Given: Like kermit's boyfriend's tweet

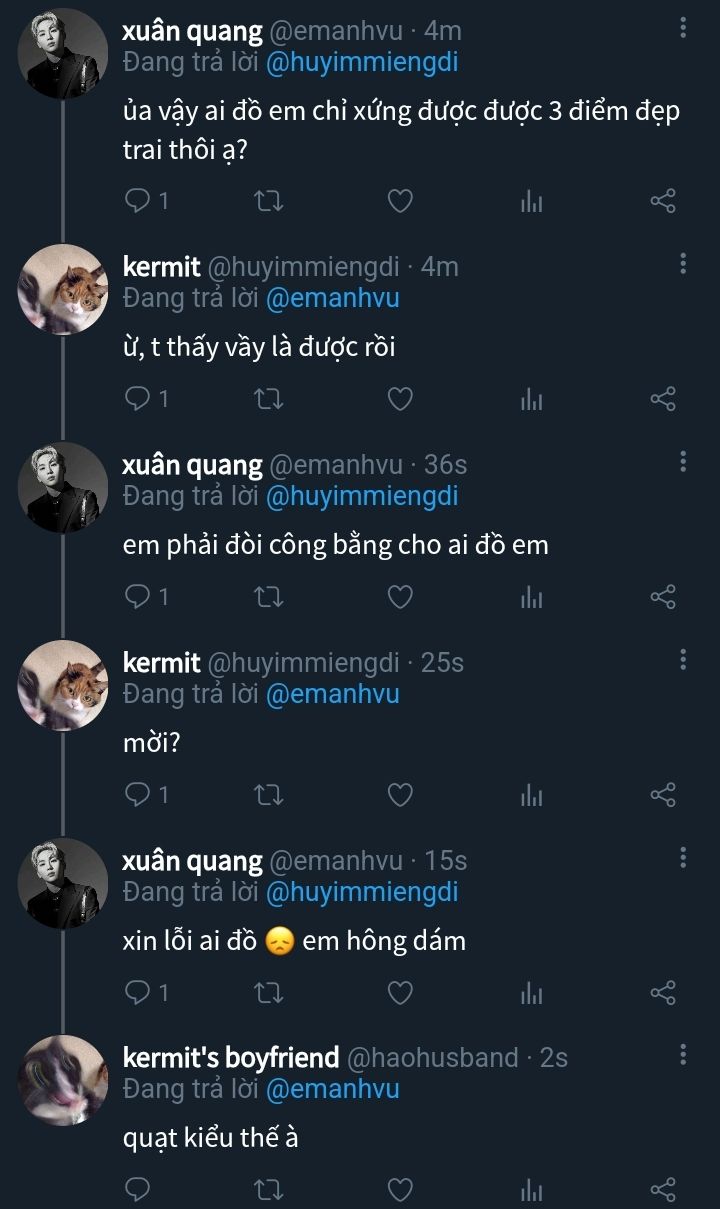Looking at the screenshot, I should pos(400,1189).
